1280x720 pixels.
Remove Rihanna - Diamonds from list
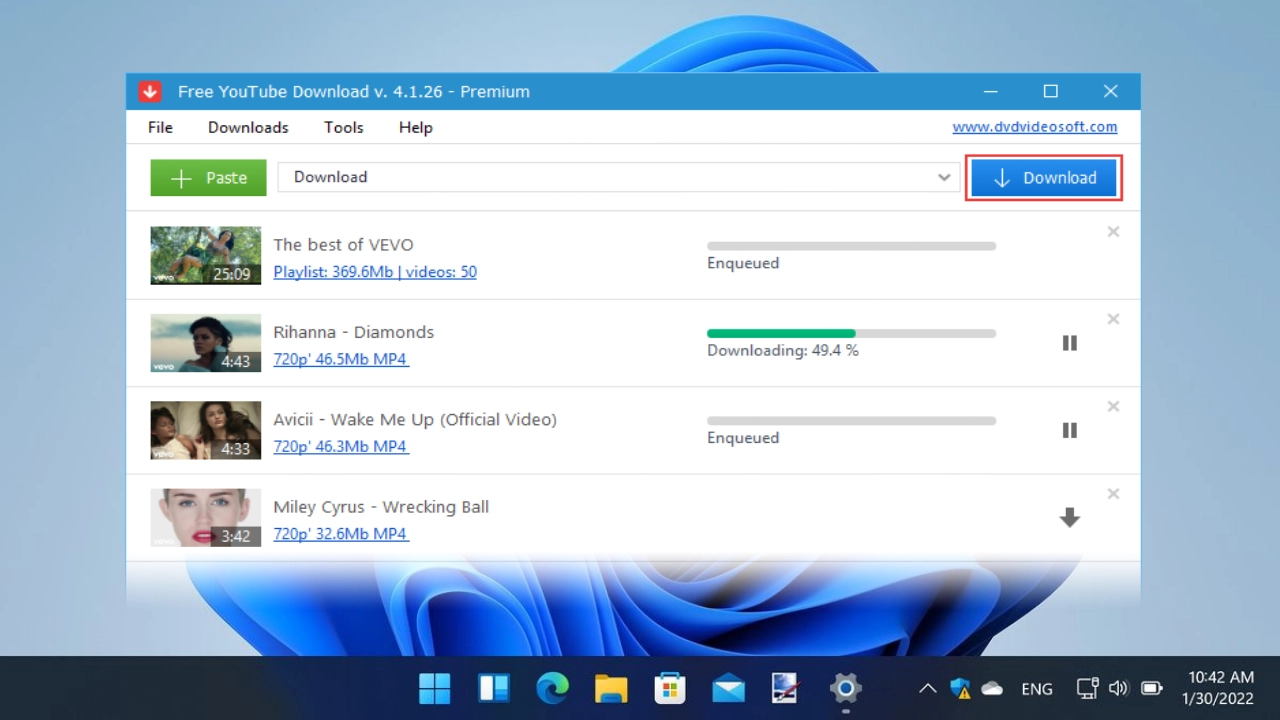coord(1113,319)
